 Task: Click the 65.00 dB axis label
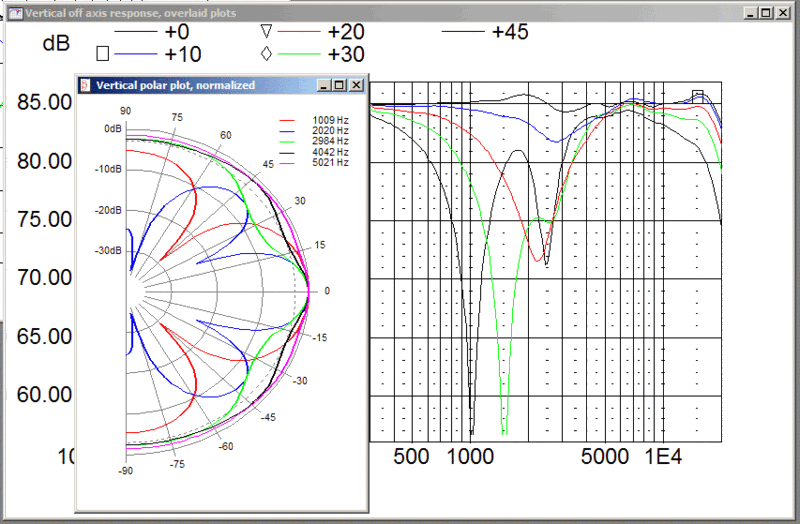click(x=44, y=336)
